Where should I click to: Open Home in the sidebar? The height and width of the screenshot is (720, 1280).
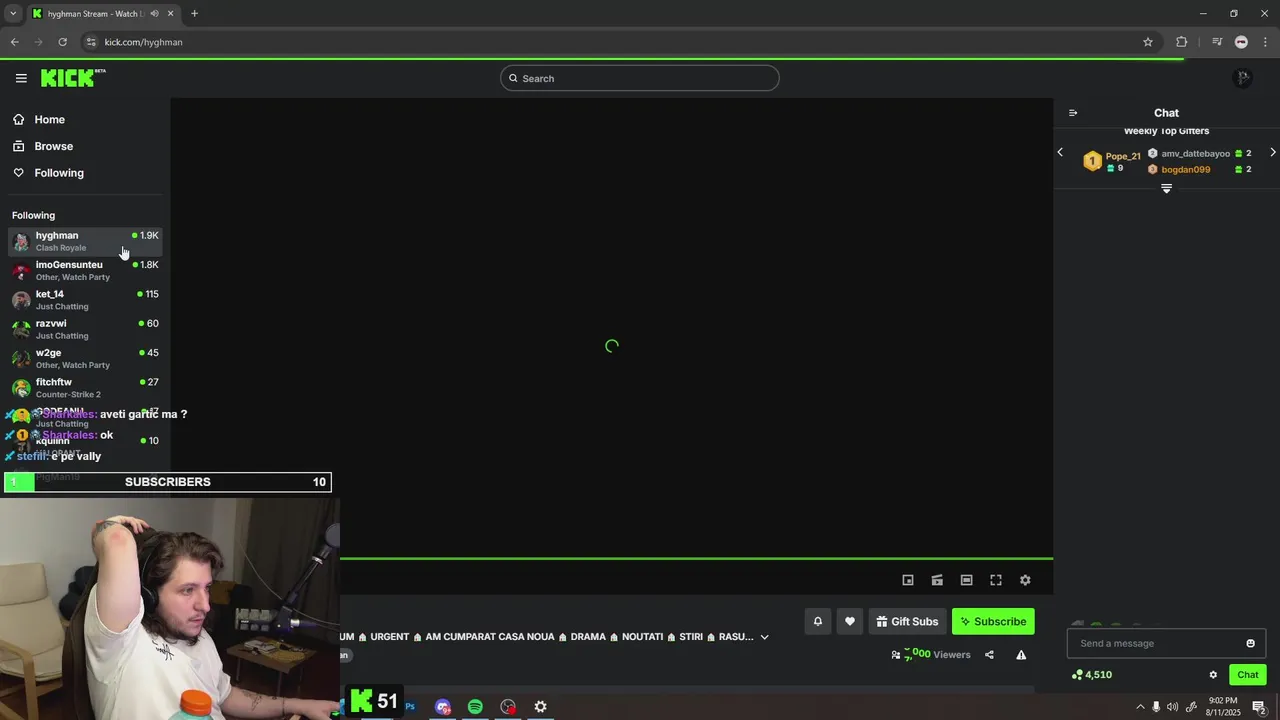click(49, 119)
